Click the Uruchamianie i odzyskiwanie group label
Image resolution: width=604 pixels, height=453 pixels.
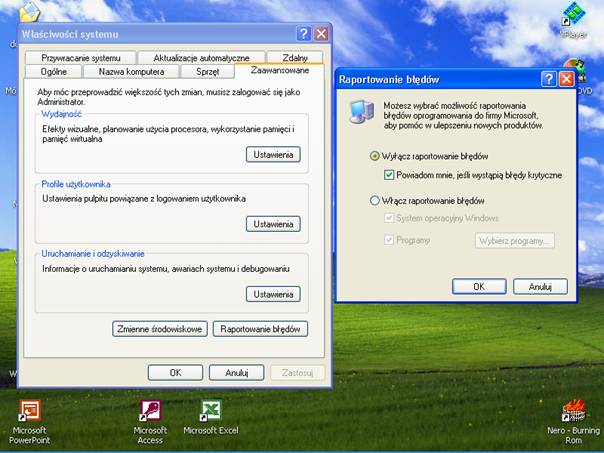[x=93, y=254]
